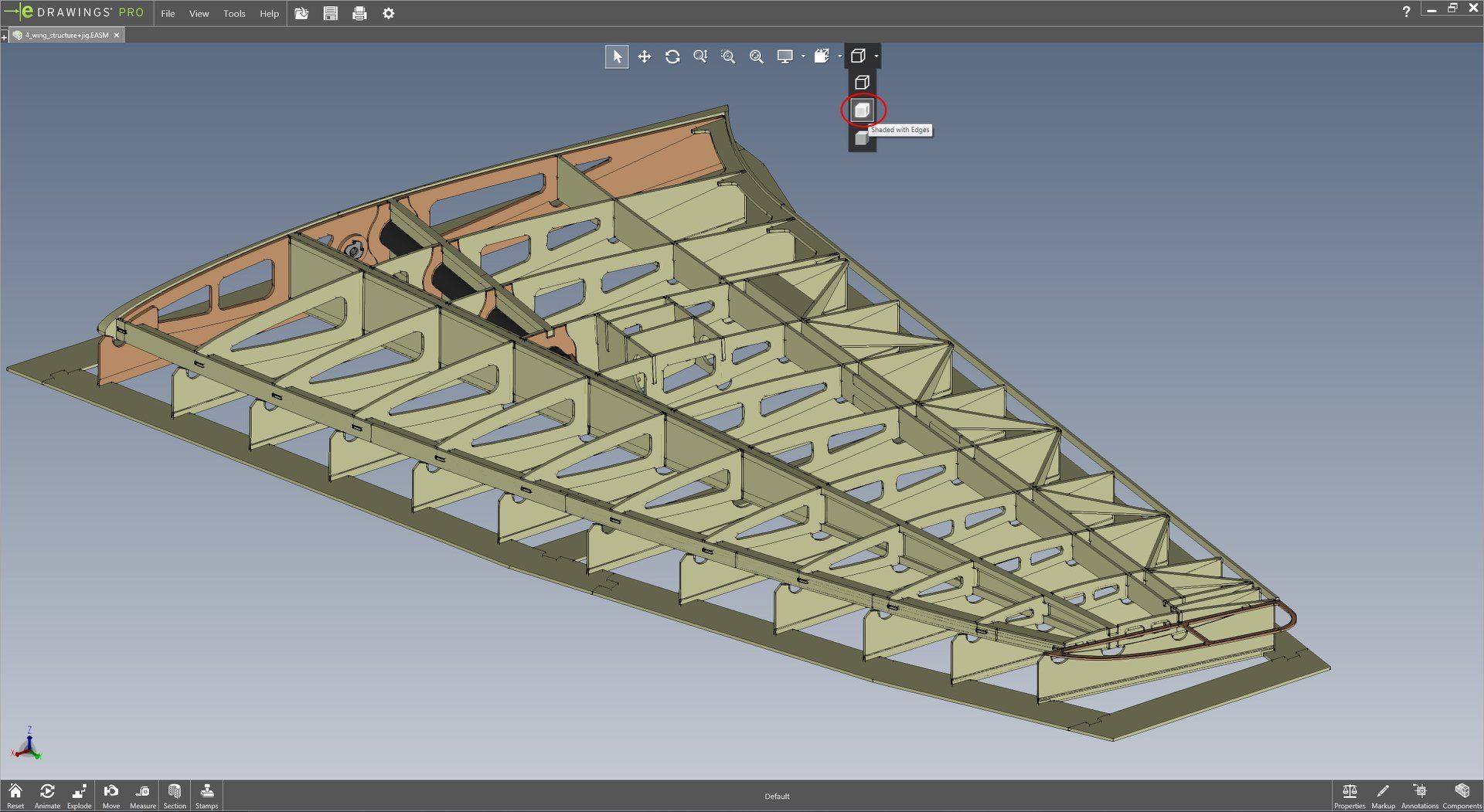Choose the Zoom to Area tool

(x=728, y=56)
